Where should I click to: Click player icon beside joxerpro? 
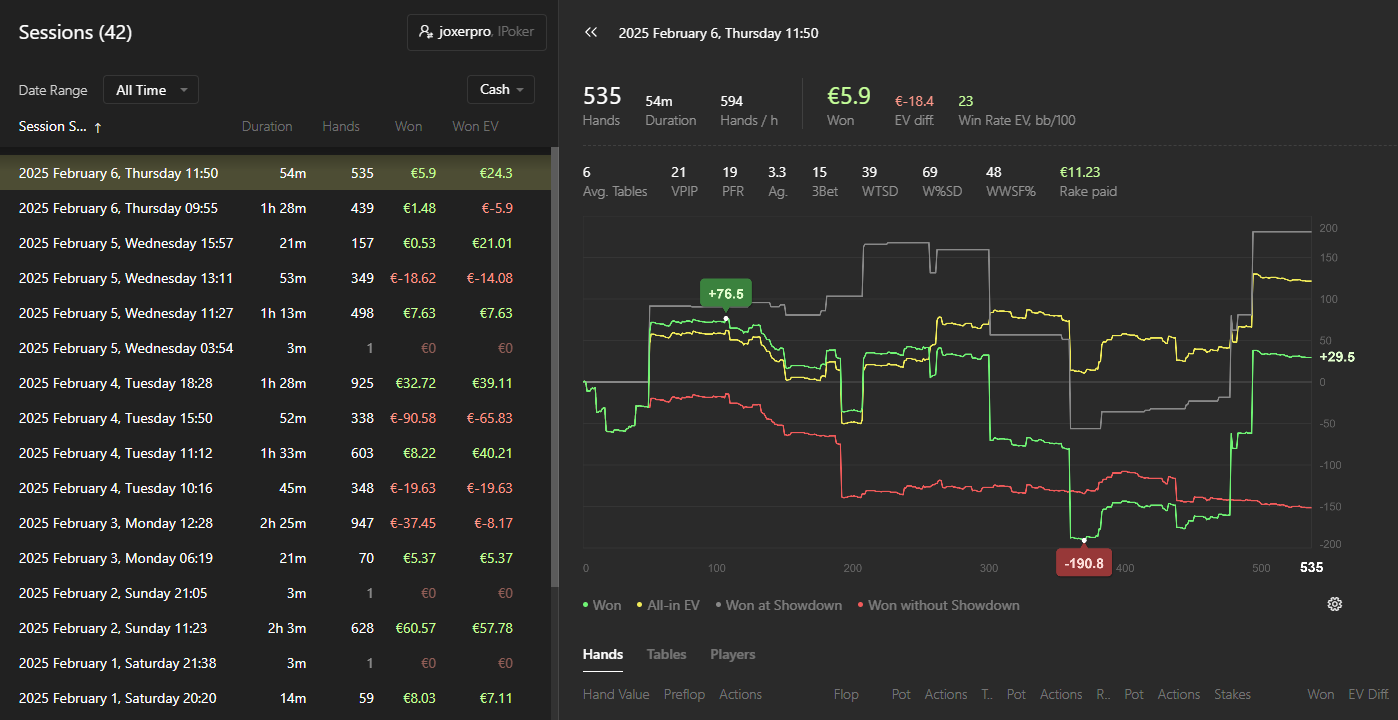click(426, 32)
